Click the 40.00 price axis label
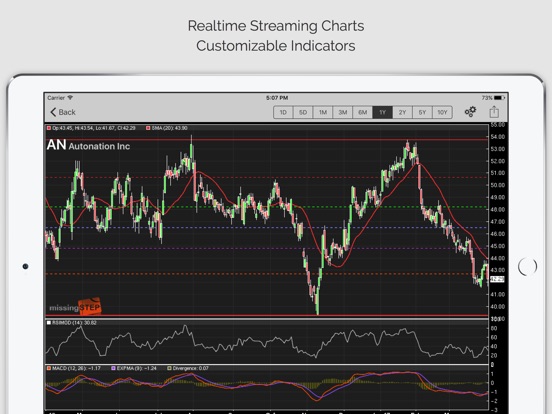This screenshot has height=414, width=552. 497,307
